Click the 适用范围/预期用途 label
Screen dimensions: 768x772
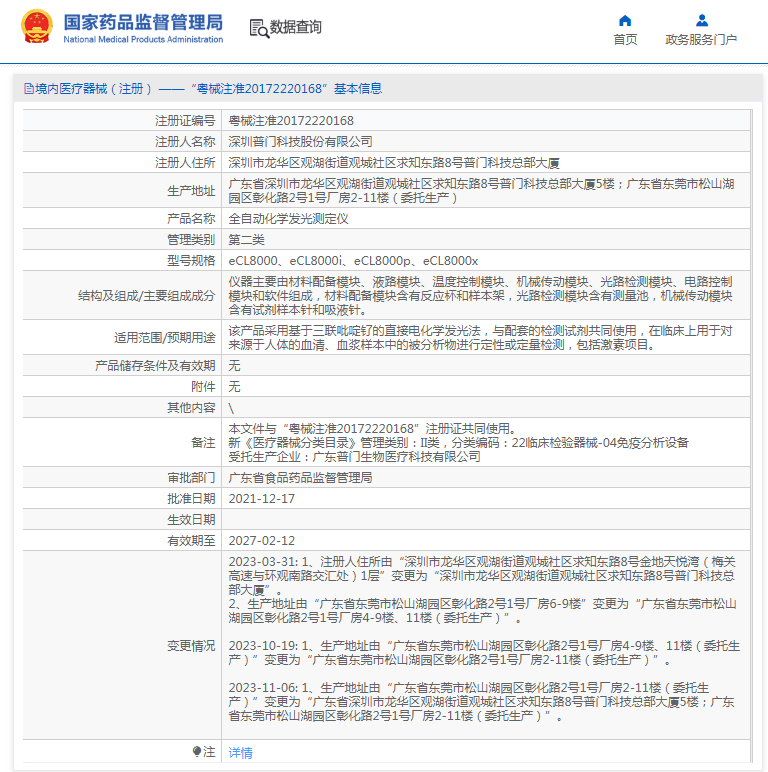(x=165, y=338)
